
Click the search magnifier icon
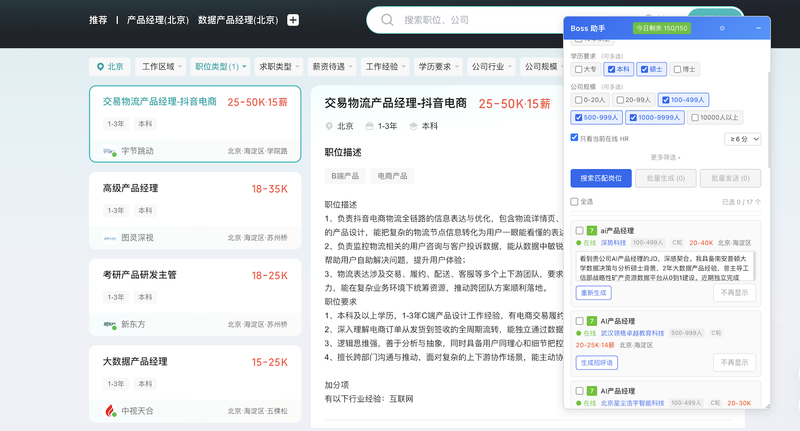tap(387, 20)
